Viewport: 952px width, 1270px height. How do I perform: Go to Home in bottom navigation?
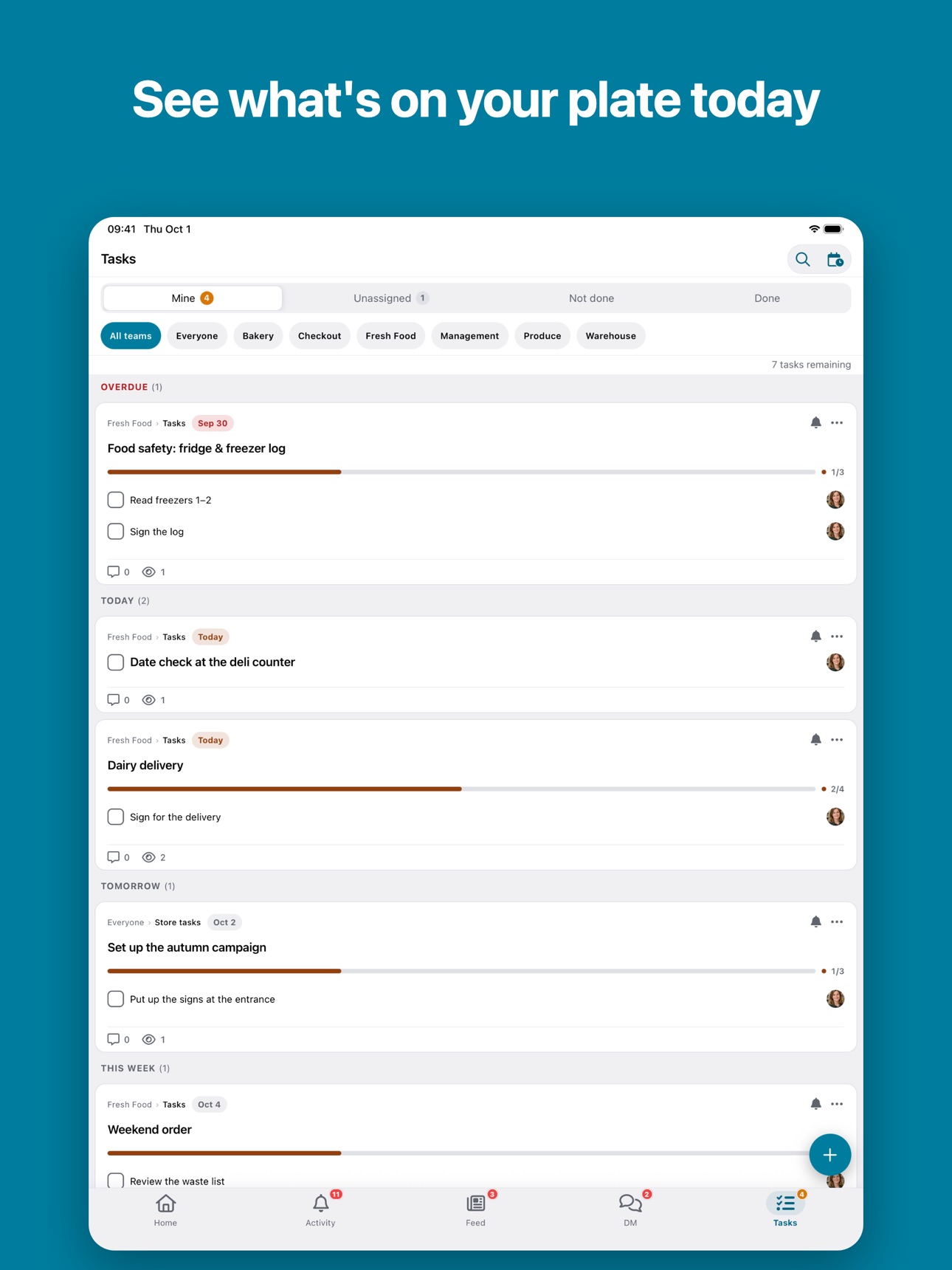click(x=165, y=1211)
